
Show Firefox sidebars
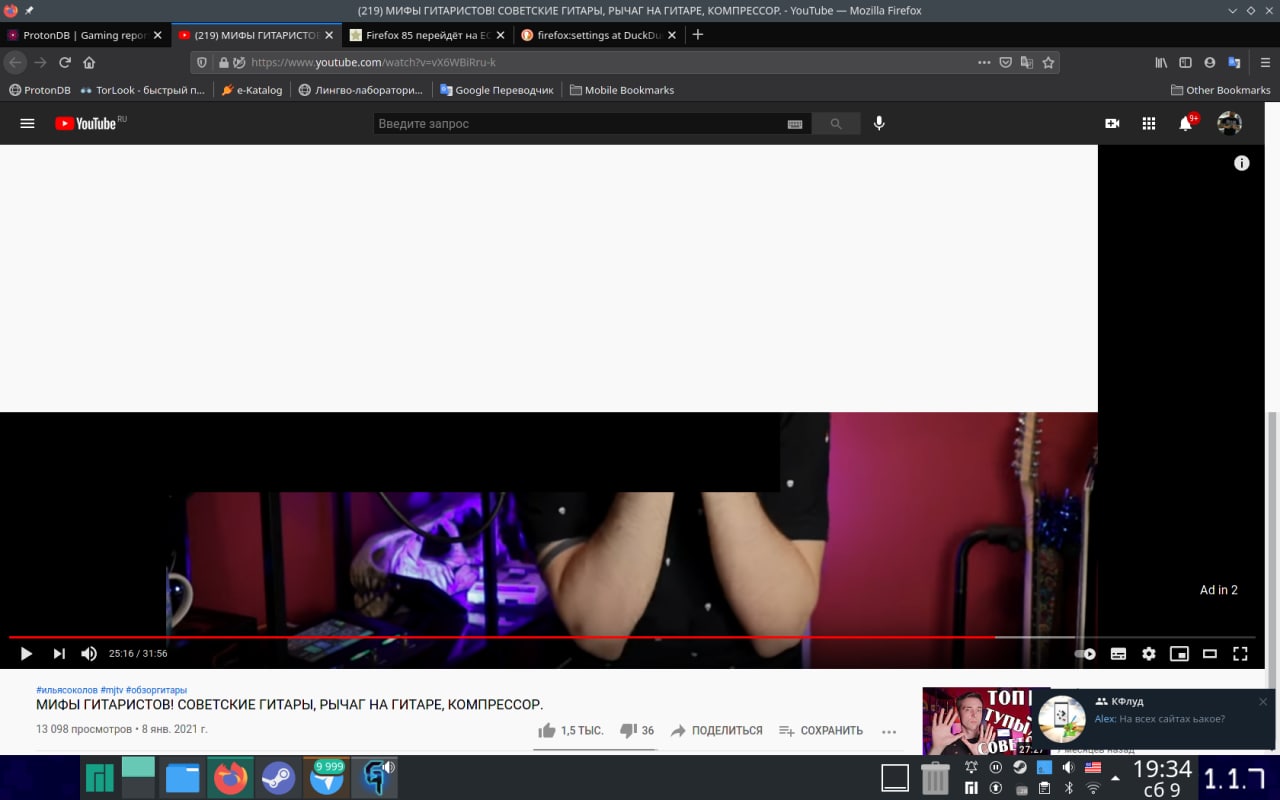(x=1186, y=62)
